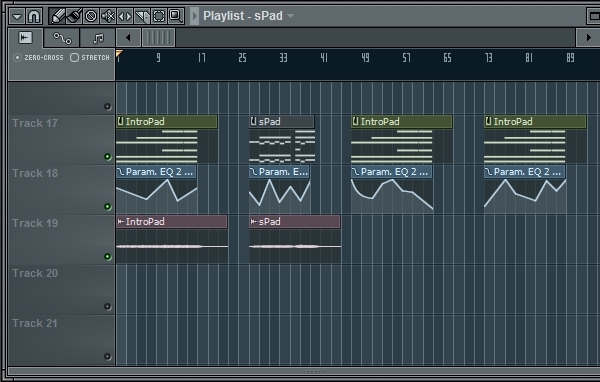Toggle the Track 21 mute LED
Viewport: 600px width, 382px height.
click(108, 356)
